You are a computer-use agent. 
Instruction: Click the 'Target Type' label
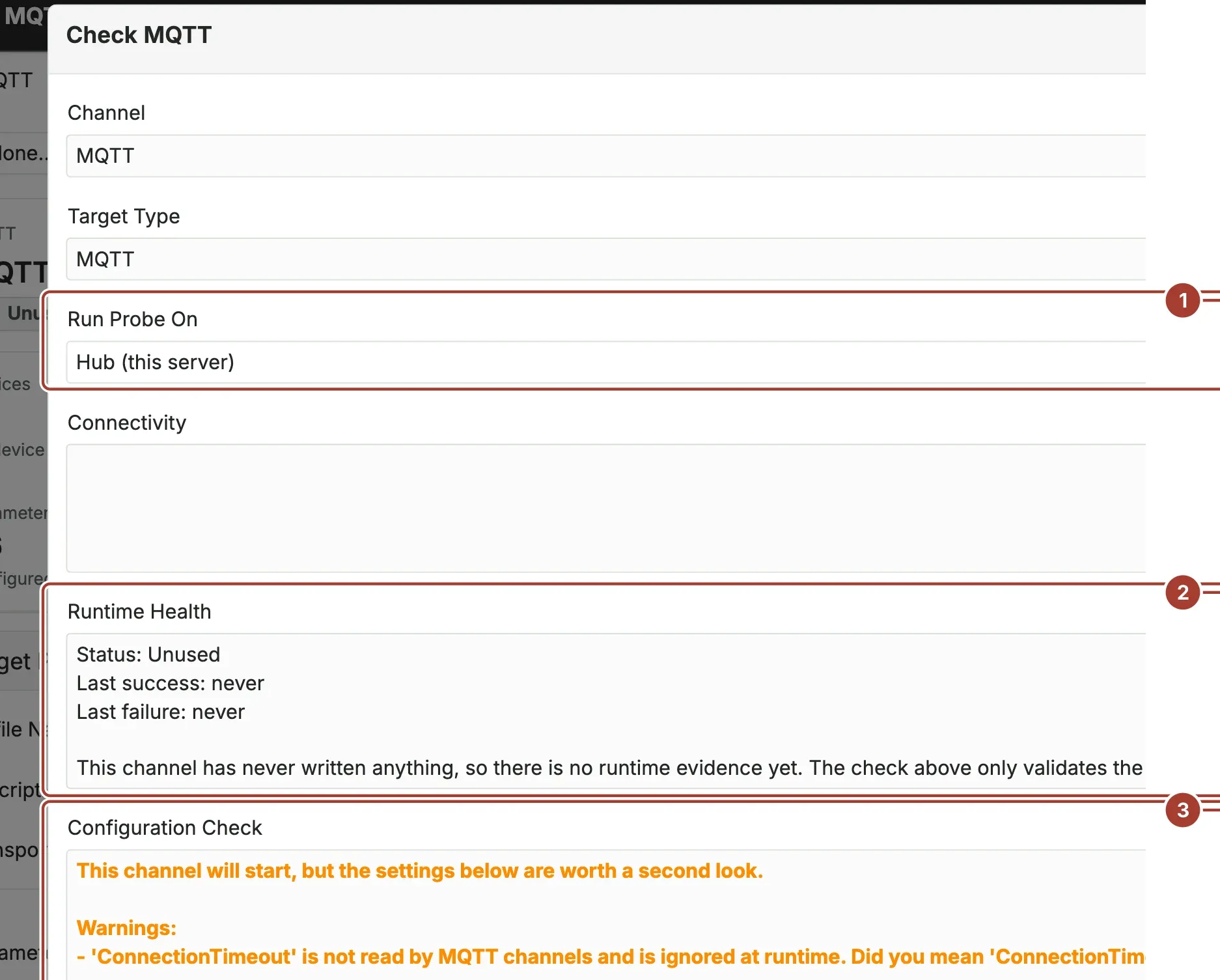click(x=124, y=216)
